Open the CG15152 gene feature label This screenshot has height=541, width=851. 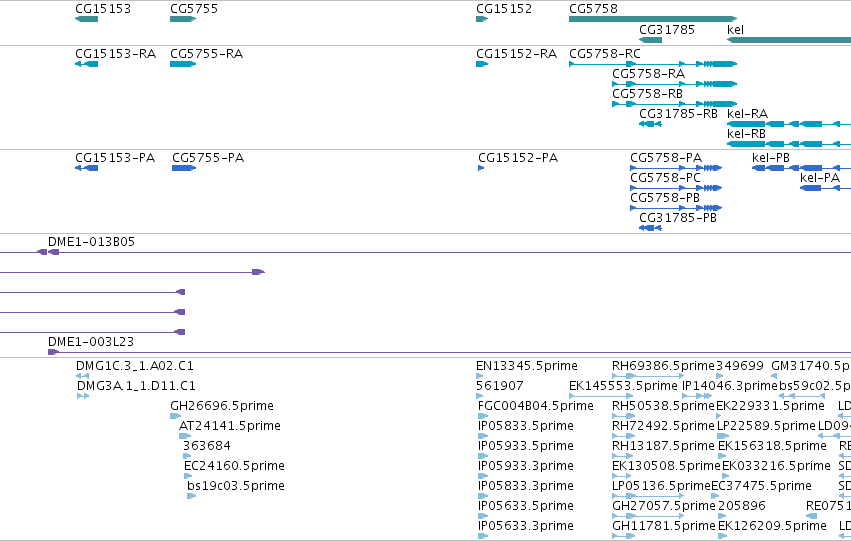pyautogui.click(x=504, y=9)
